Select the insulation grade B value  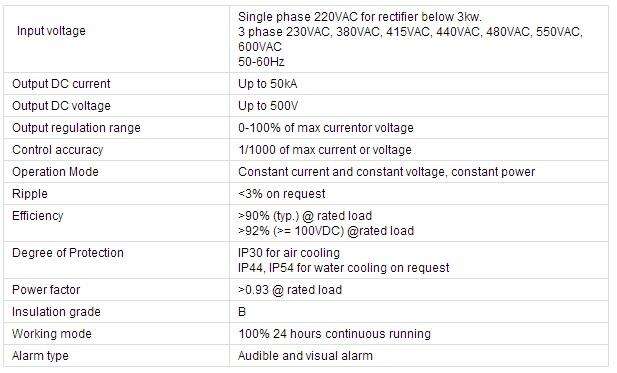tap(242, 312)
